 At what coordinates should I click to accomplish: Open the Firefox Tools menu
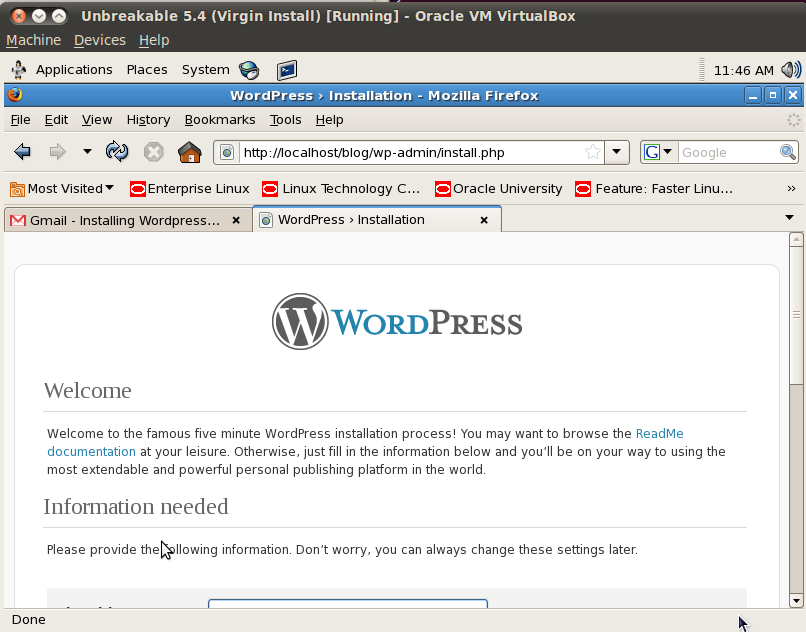pos(285,120)
